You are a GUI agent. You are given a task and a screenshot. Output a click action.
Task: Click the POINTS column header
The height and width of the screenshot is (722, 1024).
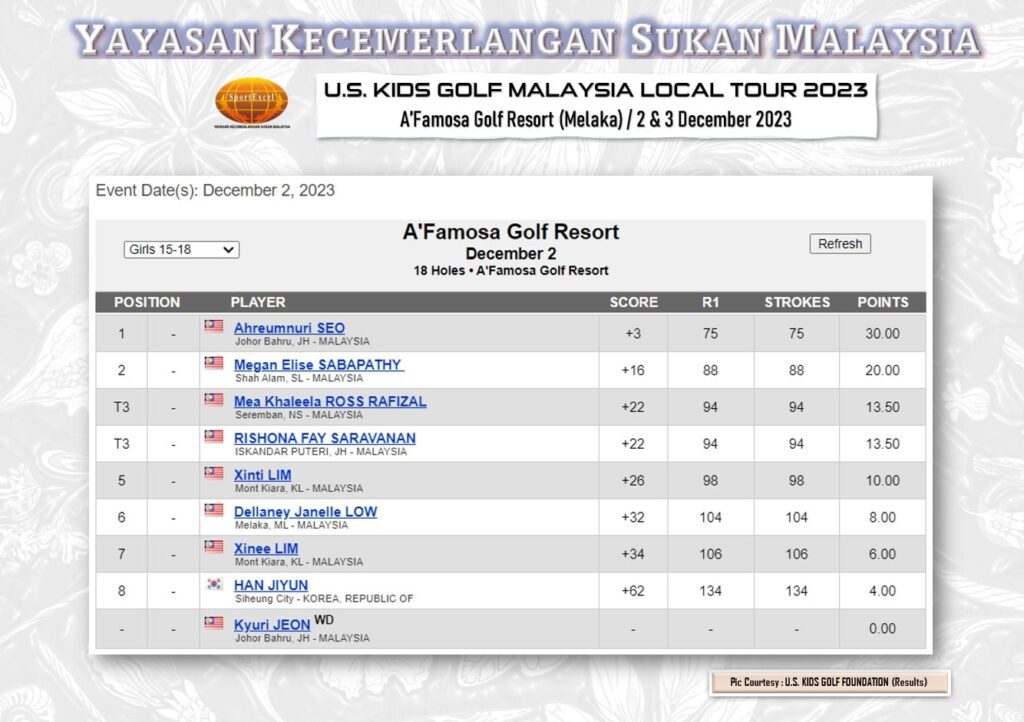(x=882, y=302)
